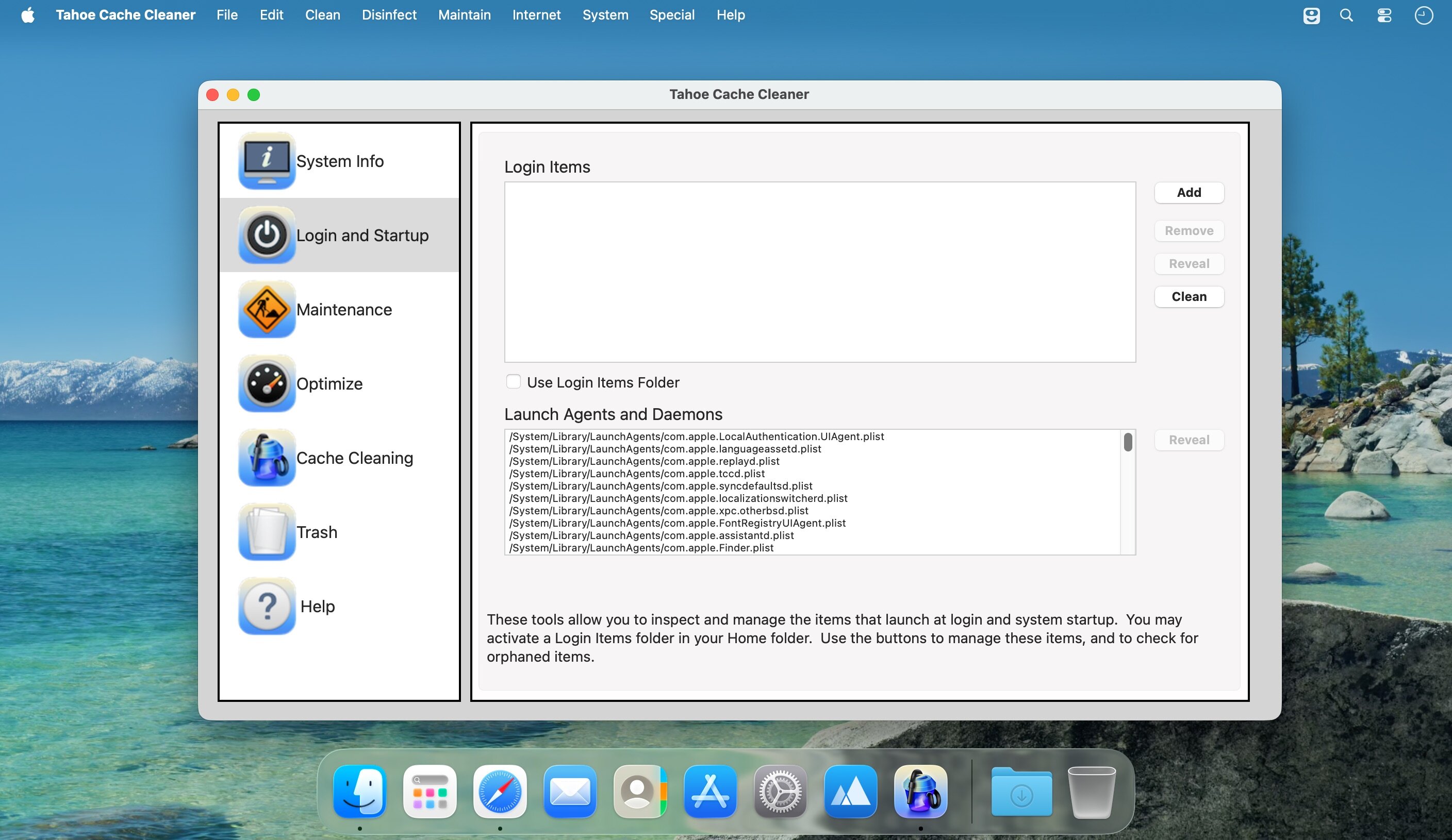Open Contacts from the Dock
This screenshot has height=840, width=1452.
click(x=640, y=792)
